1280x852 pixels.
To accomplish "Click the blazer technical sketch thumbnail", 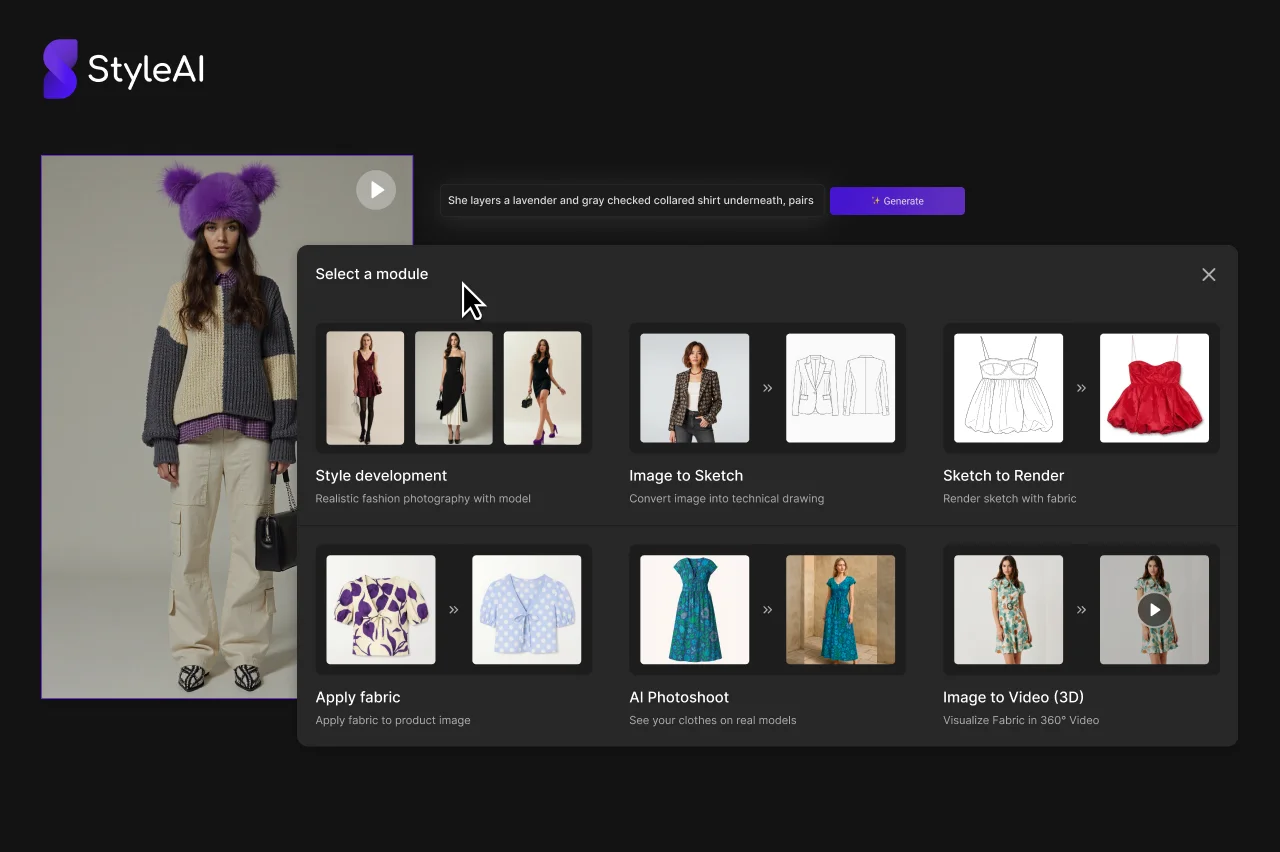I will point(841,388).
